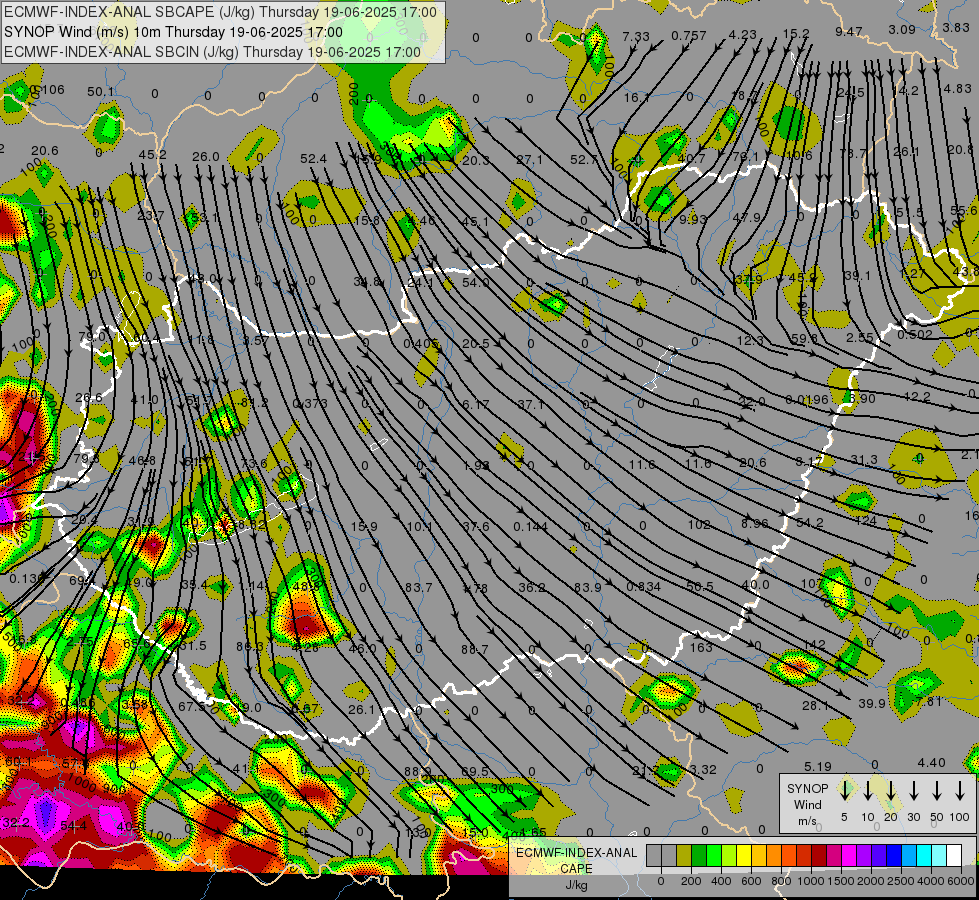Pick the bright magenta swatch in CAPE legend

point(849,856)
